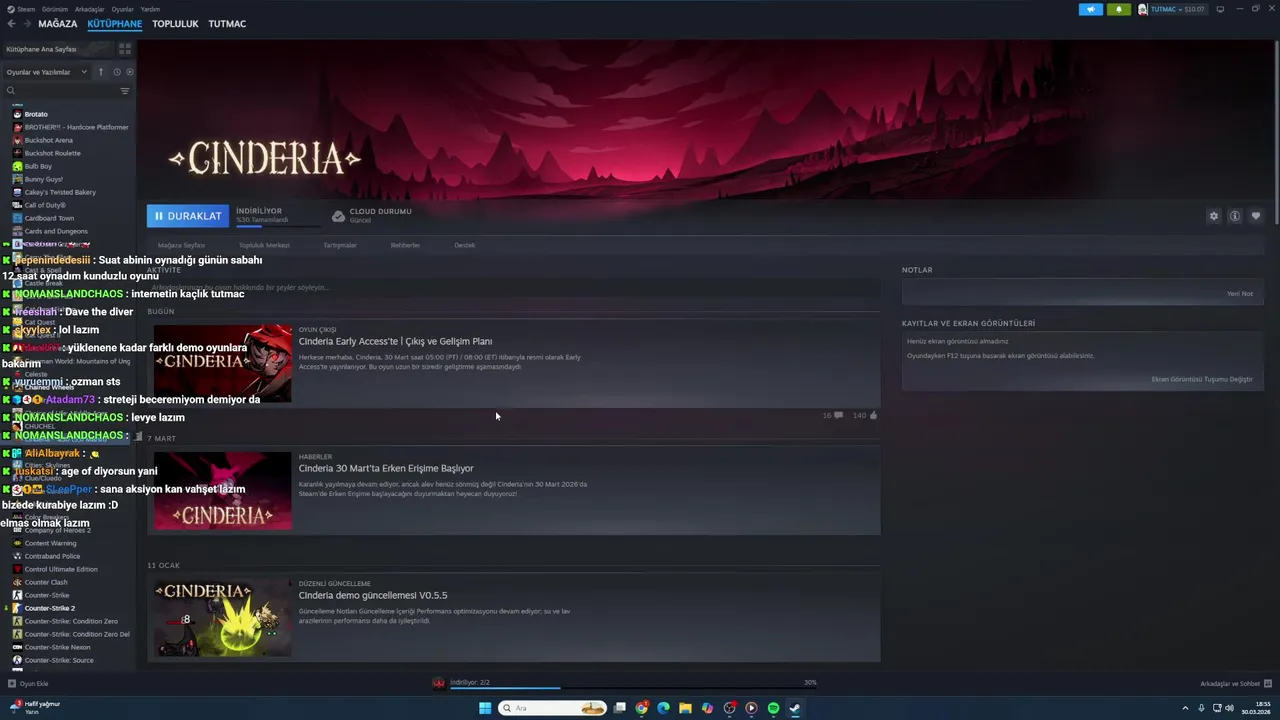Image resolution: width=1280 pixels, height=720 pixels.
Task: Add Cinderia to favorites heart icon
Action: [1256, 216]
